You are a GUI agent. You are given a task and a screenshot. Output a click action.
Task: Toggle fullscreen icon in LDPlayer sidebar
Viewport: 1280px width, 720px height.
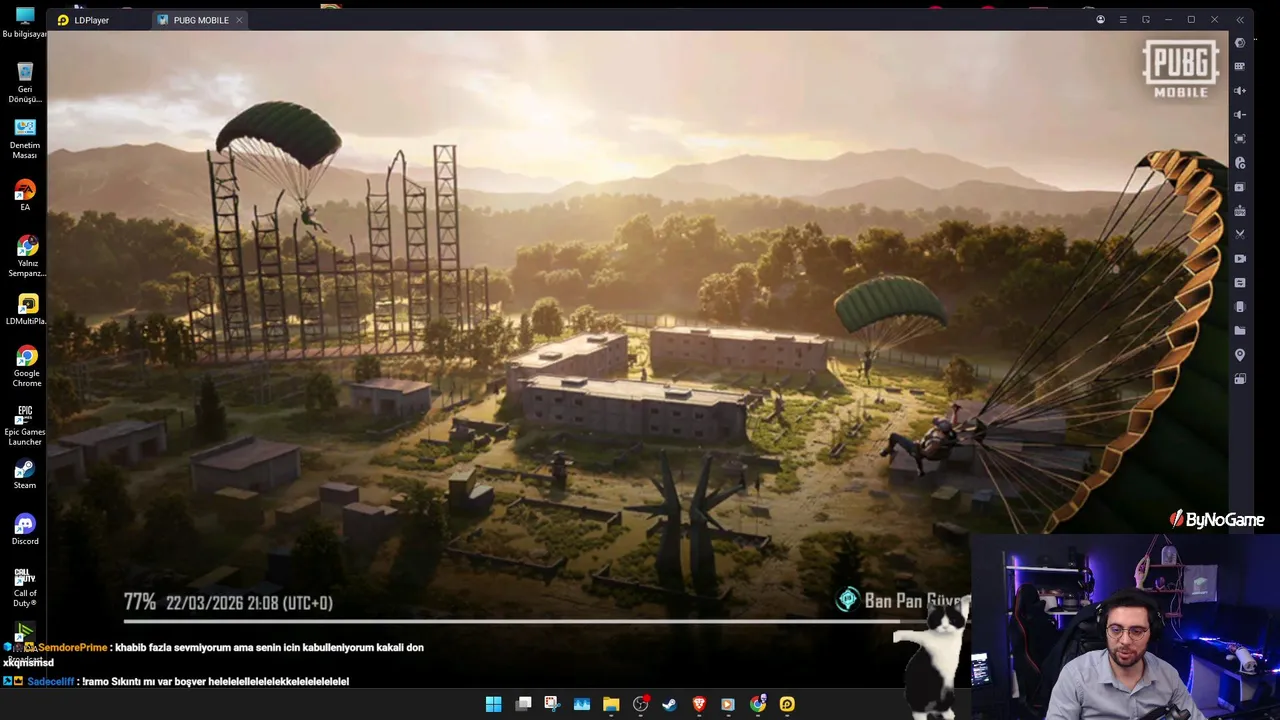1240,138
